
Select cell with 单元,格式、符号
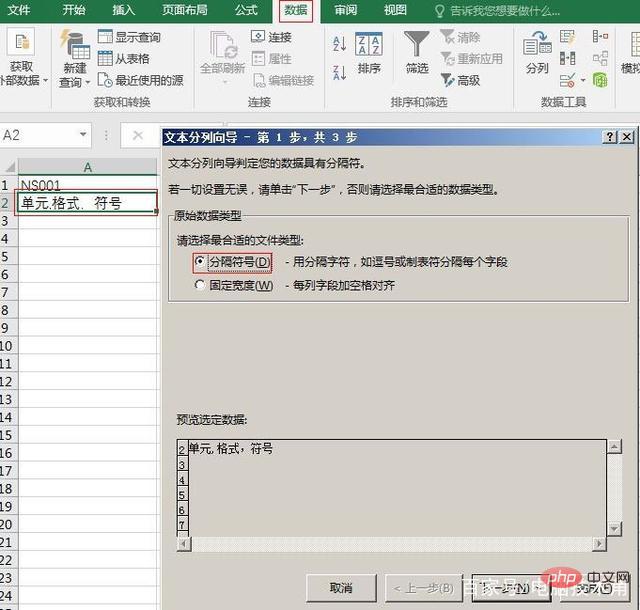click(87, 203)
